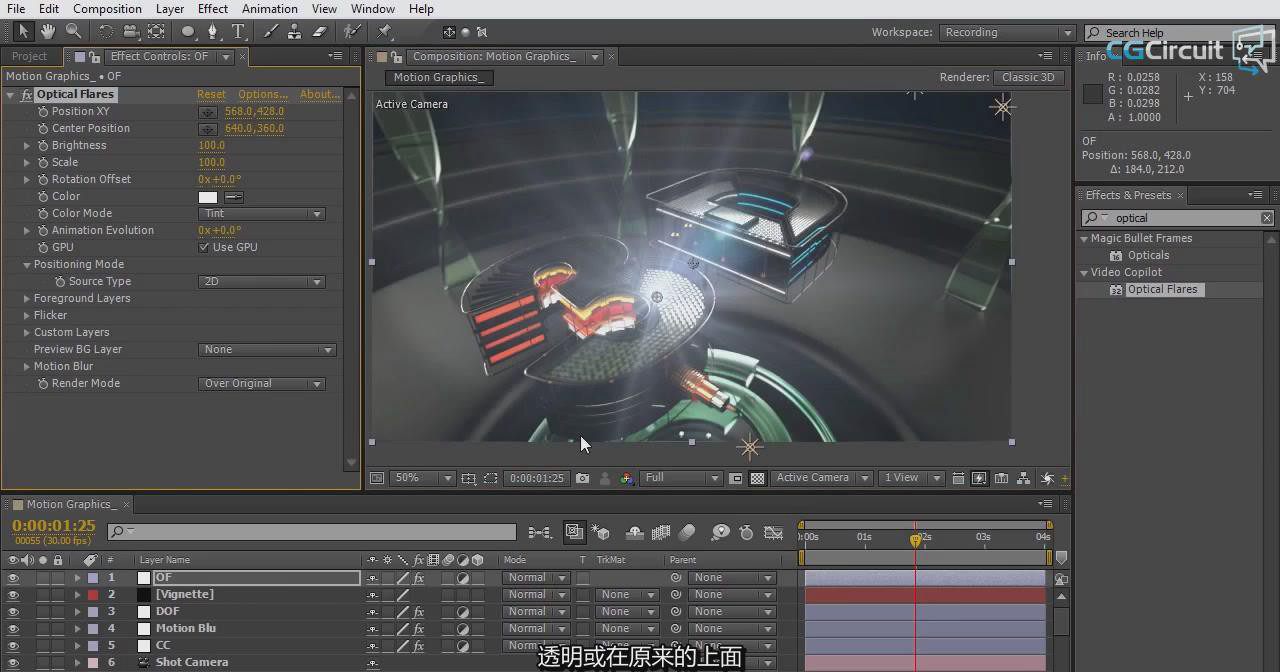Viewport: 1280px width, 672px height.
Task: Select the Hand tool
Action: click(48, 32)
